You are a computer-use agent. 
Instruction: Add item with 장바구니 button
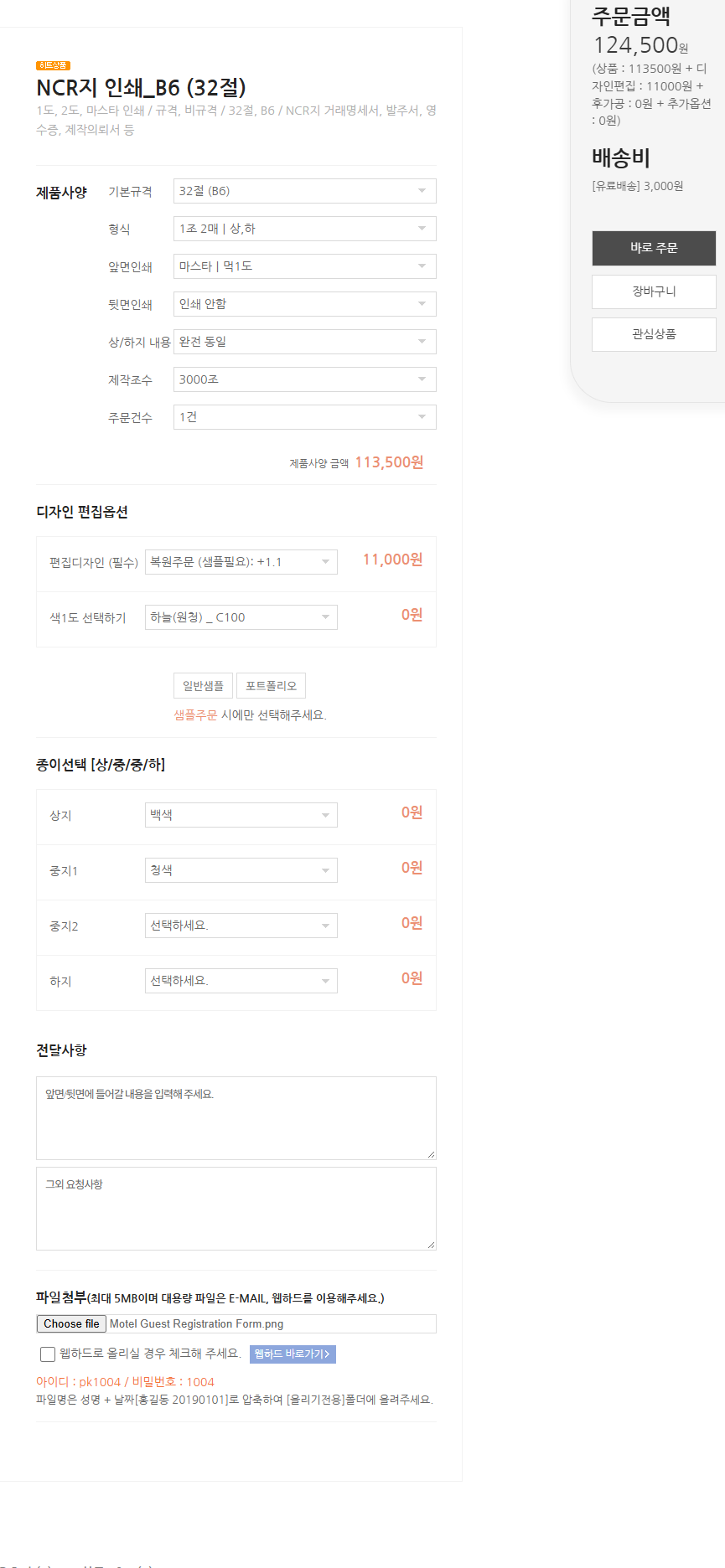coord(654,291)
